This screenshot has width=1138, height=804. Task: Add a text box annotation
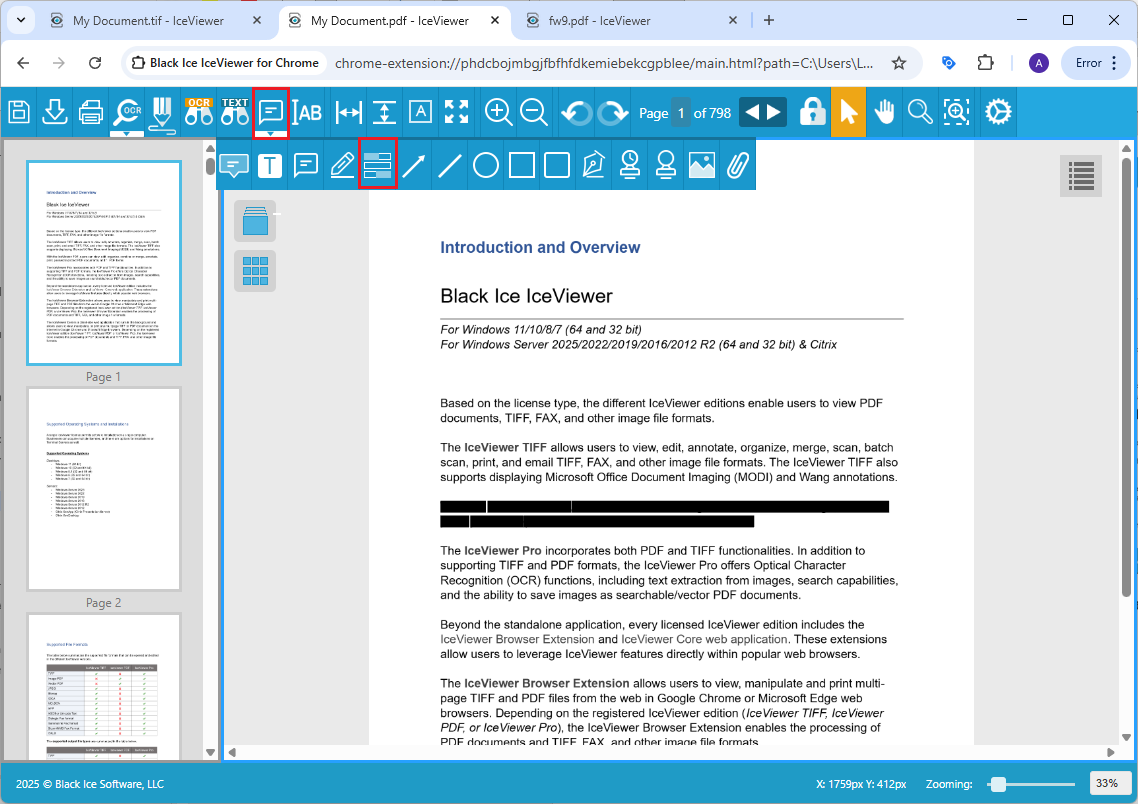270,165
